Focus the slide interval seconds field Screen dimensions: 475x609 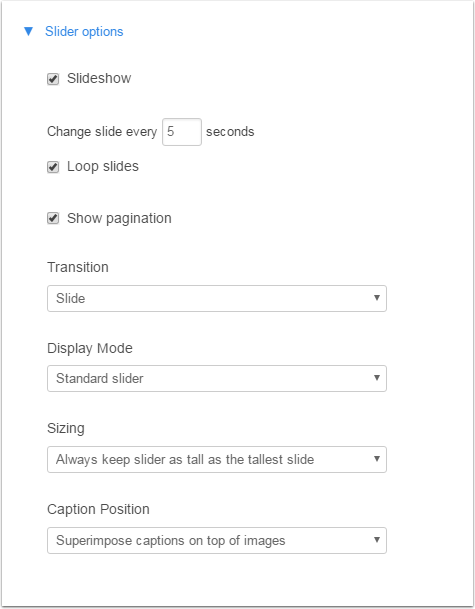pyautogui.click(x=182, y=132)
